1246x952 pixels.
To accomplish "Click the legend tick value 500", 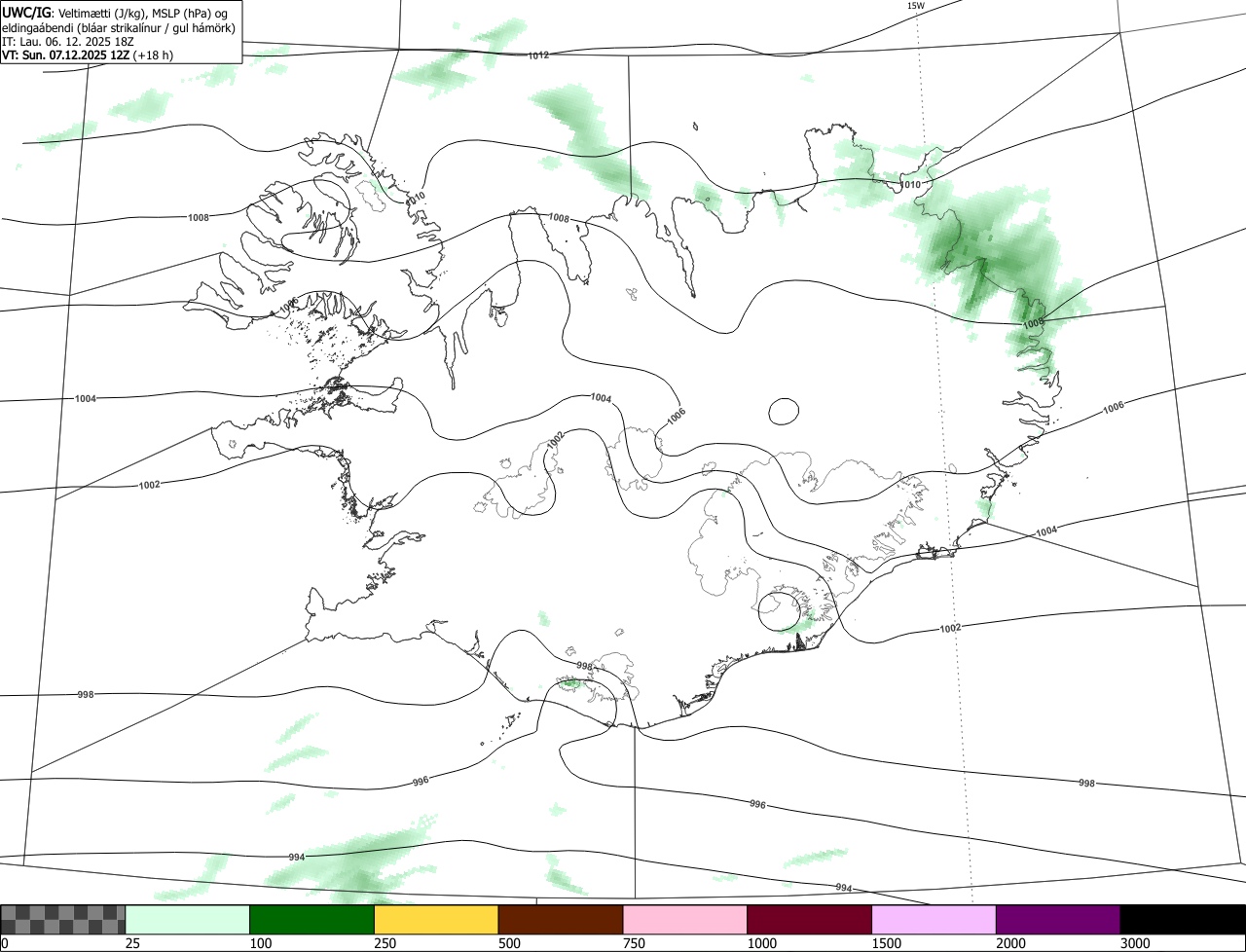I will (510, 943).
